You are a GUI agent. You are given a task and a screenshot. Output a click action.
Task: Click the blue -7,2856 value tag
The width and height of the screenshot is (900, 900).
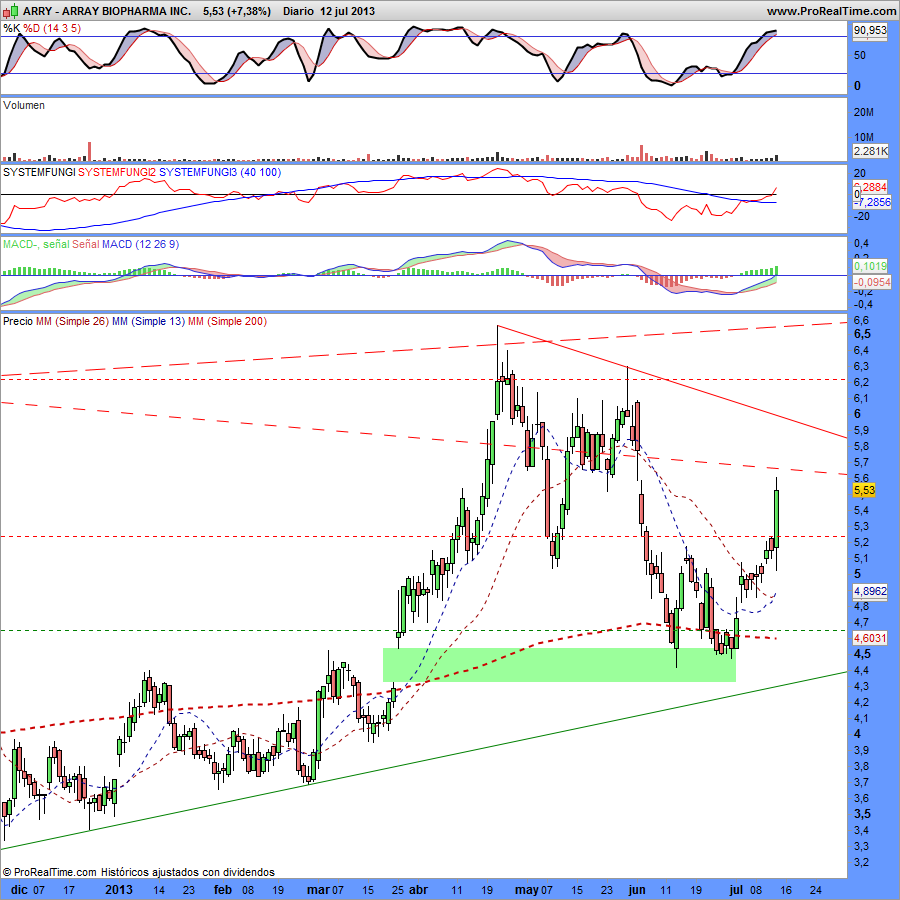(871, 202)
